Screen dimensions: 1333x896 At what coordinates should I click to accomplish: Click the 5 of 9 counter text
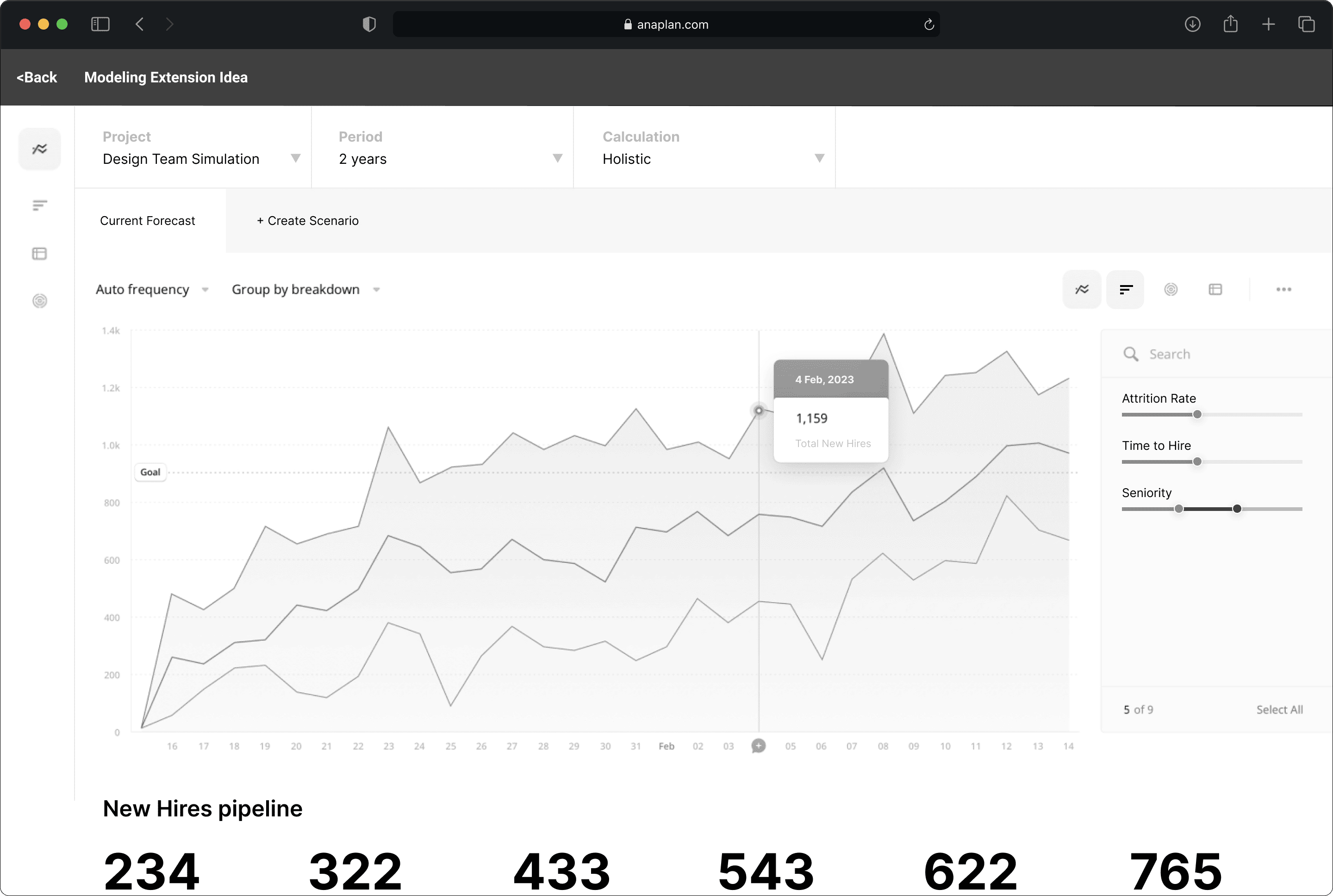click(1138, 709)
